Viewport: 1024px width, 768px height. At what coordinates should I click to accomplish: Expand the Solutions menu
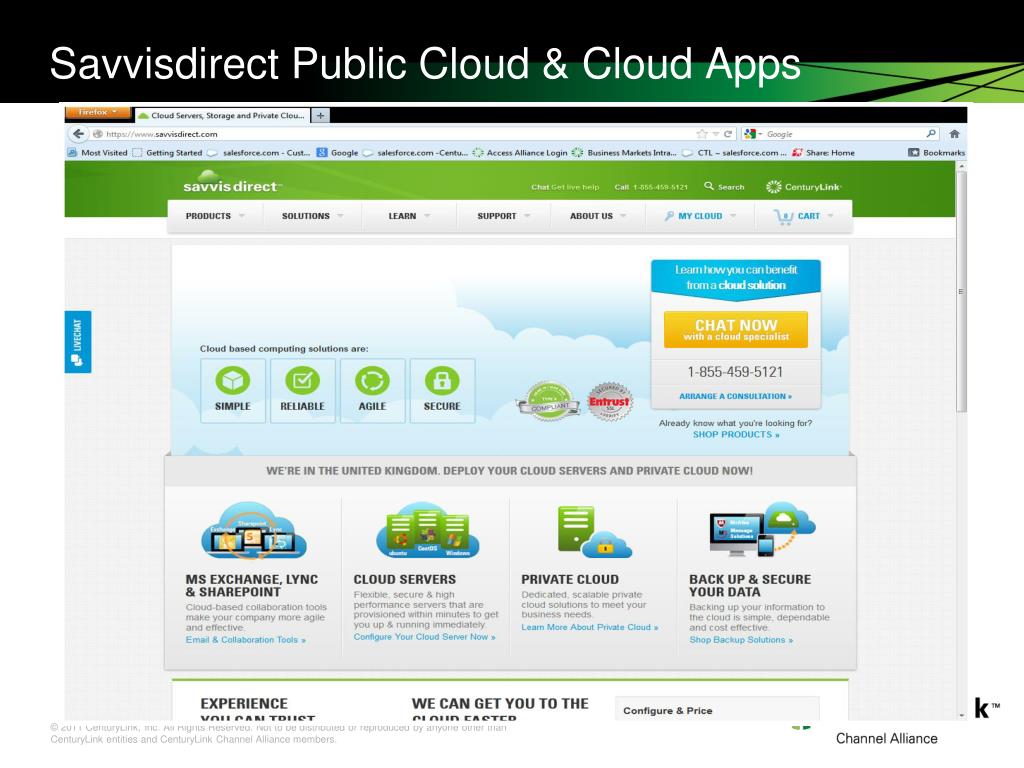coord(312,216)
